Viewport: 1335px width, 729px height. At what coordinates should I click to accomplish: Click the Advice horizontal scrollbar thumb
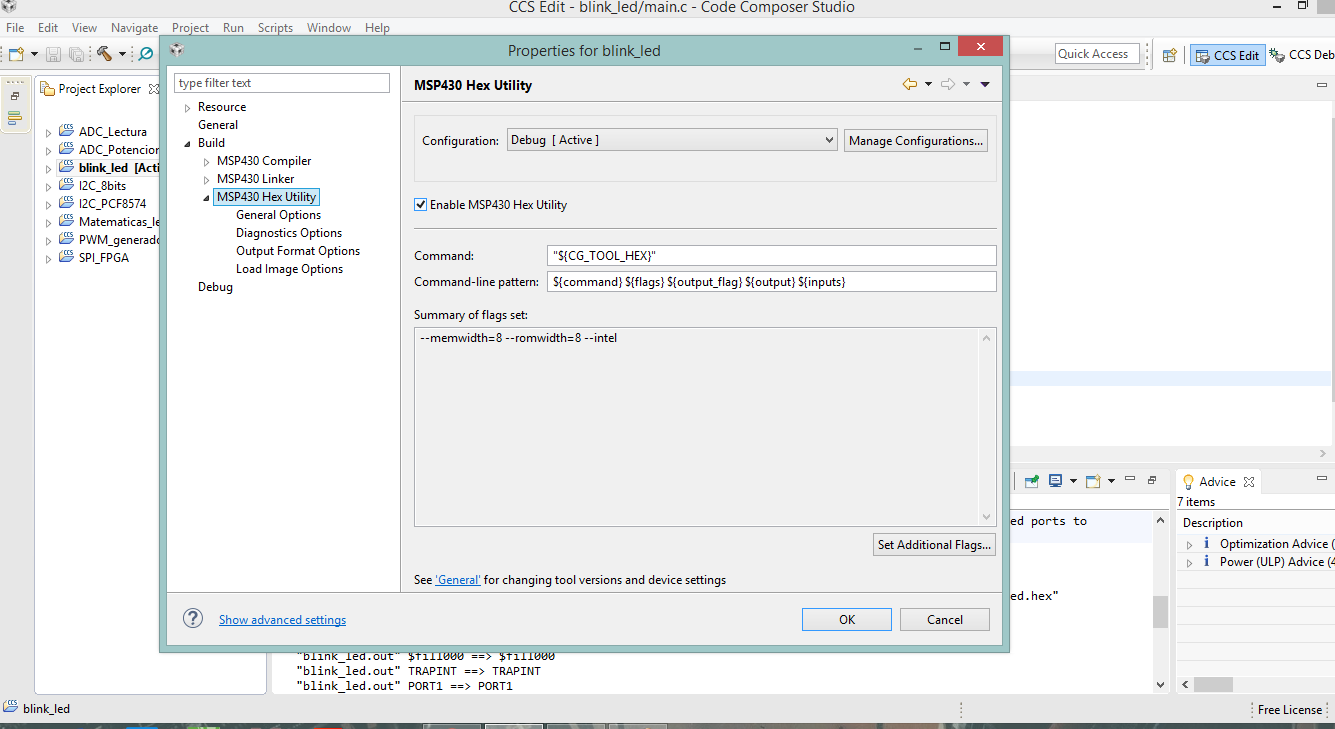pyautogui.click(x=1214, y=685)
